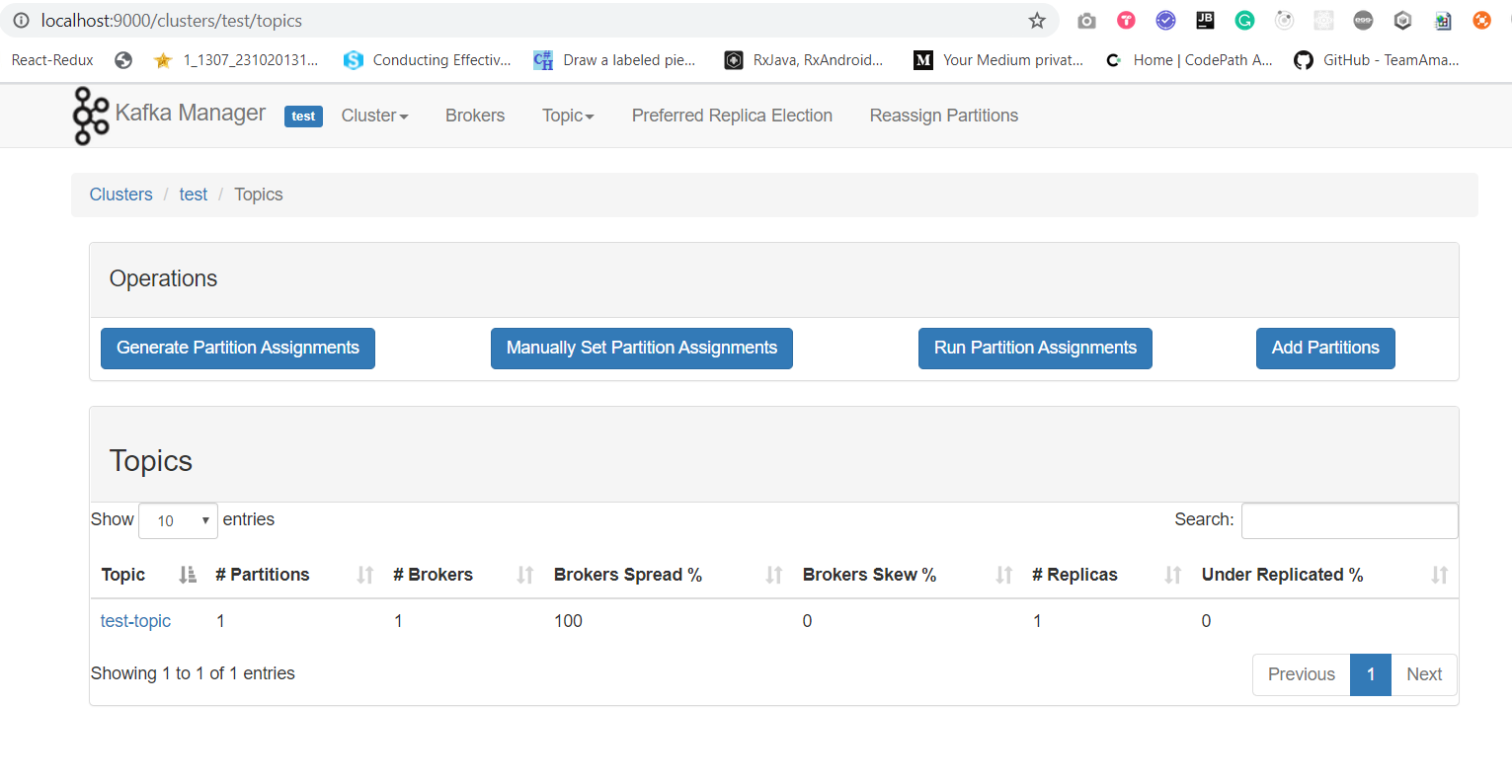
Task: Select page 1 in pagination
Action: [x=1371, y=674]
